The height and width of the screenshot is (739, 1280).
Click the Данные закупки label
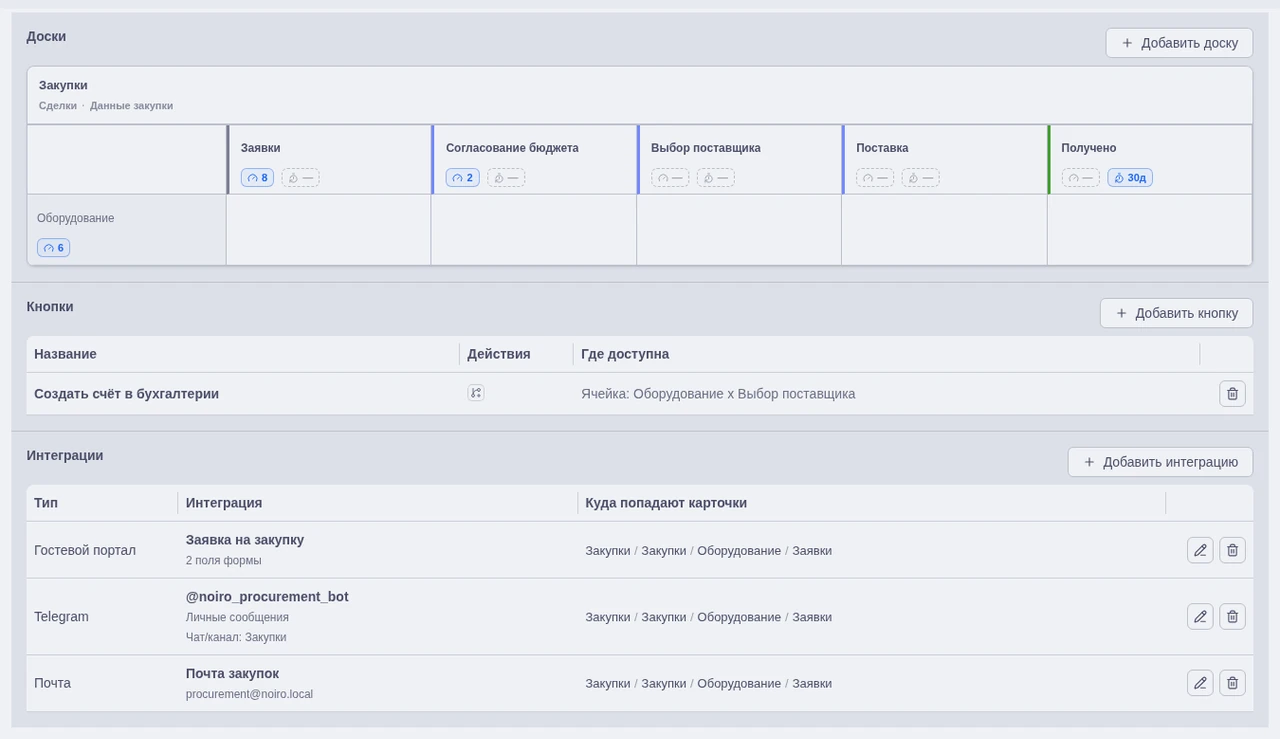(x=131, y=105)
